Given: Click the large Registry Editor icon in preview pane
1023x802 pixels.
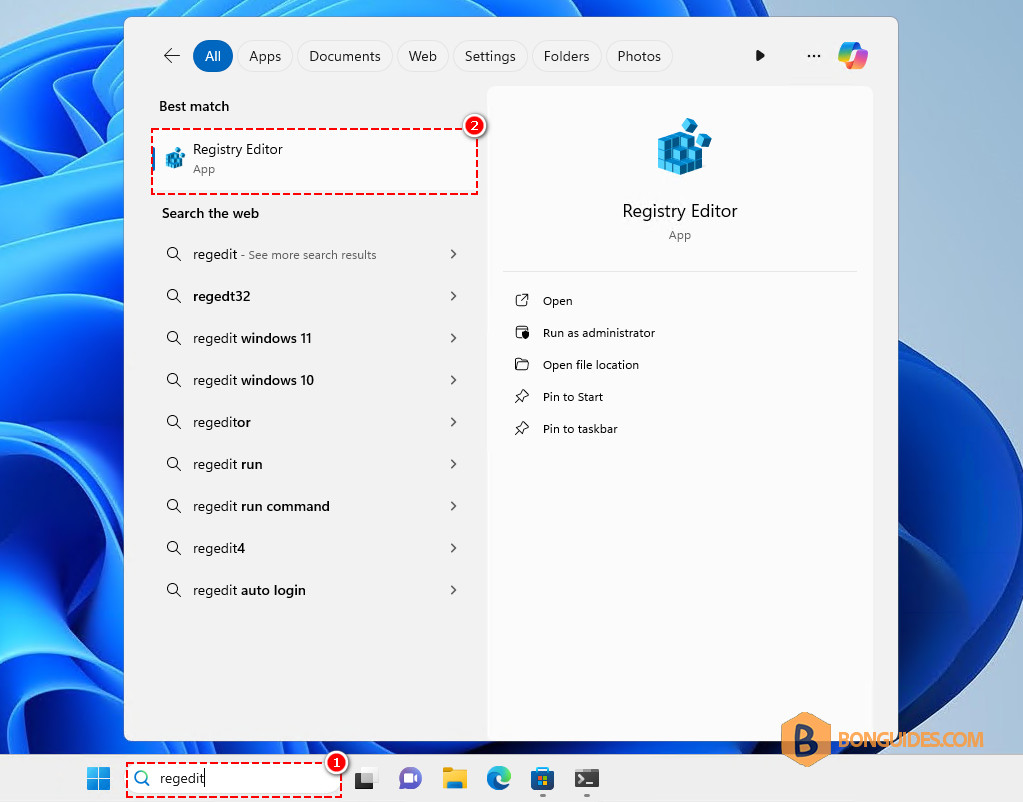Looking at the screenshot, I should [682, 146].
